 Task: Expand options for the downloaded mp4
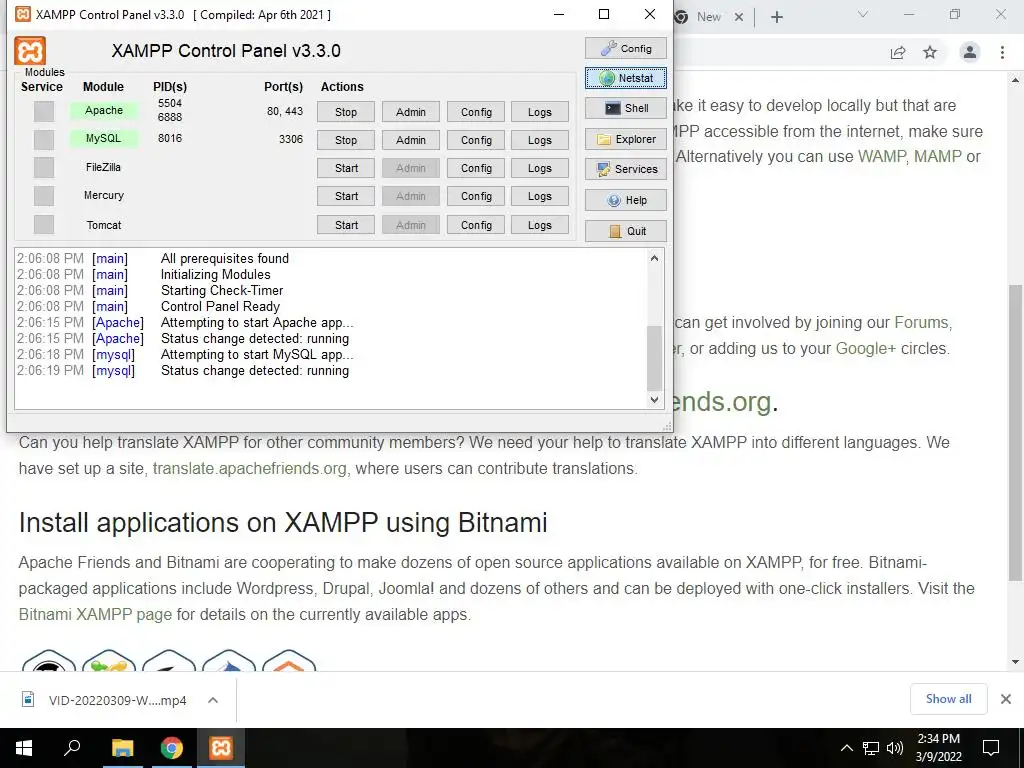pyautogui.click(x=213, y=700)
